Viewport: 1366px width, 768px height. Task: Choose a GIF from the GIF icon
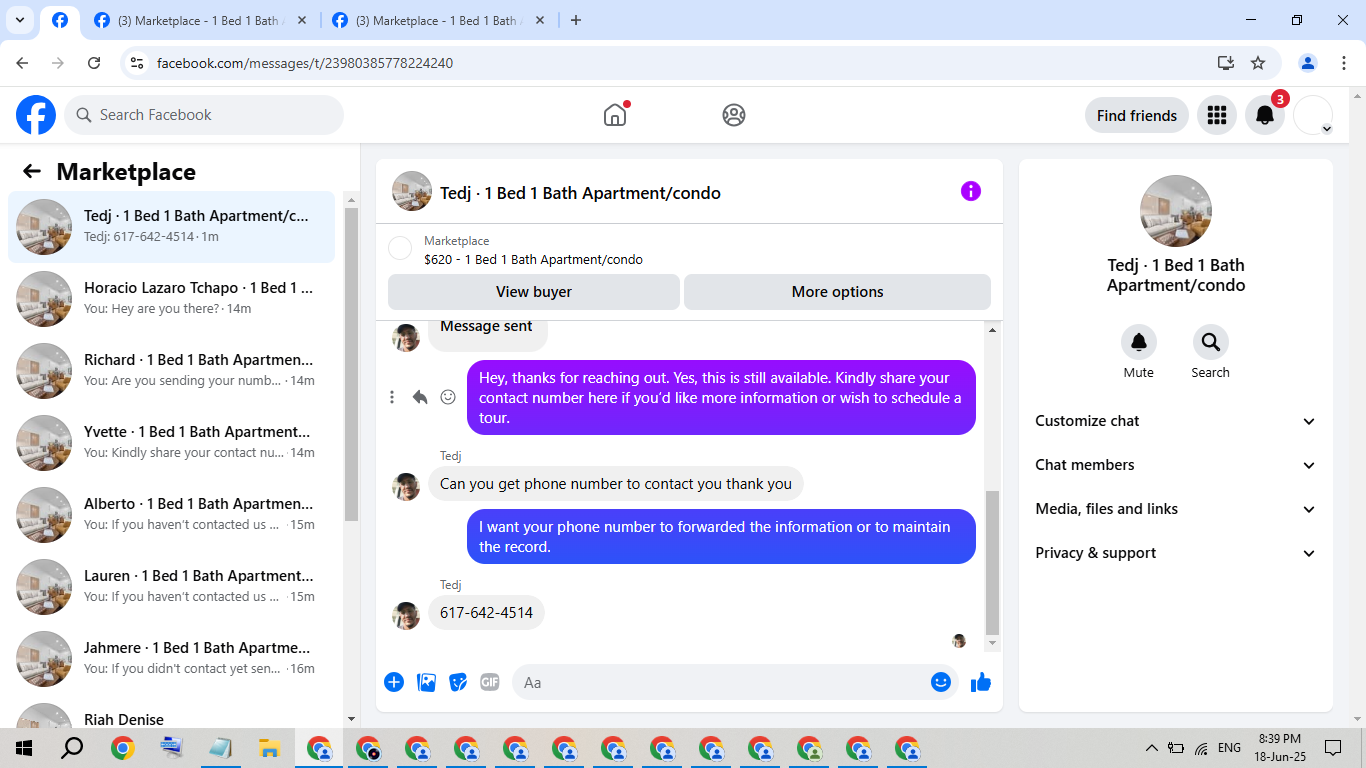click(x=490, y=682)
